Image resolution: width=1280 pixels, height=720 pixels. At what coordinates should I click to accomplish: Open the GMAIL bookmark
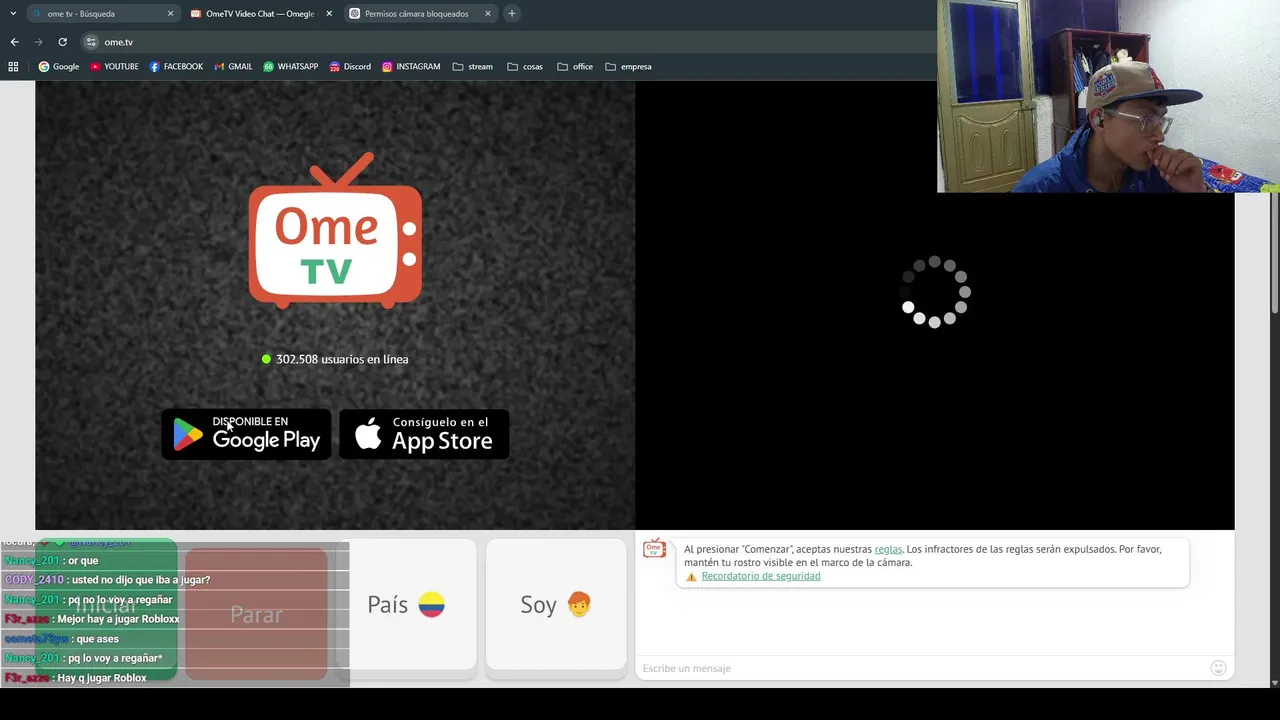click(233, 67)
